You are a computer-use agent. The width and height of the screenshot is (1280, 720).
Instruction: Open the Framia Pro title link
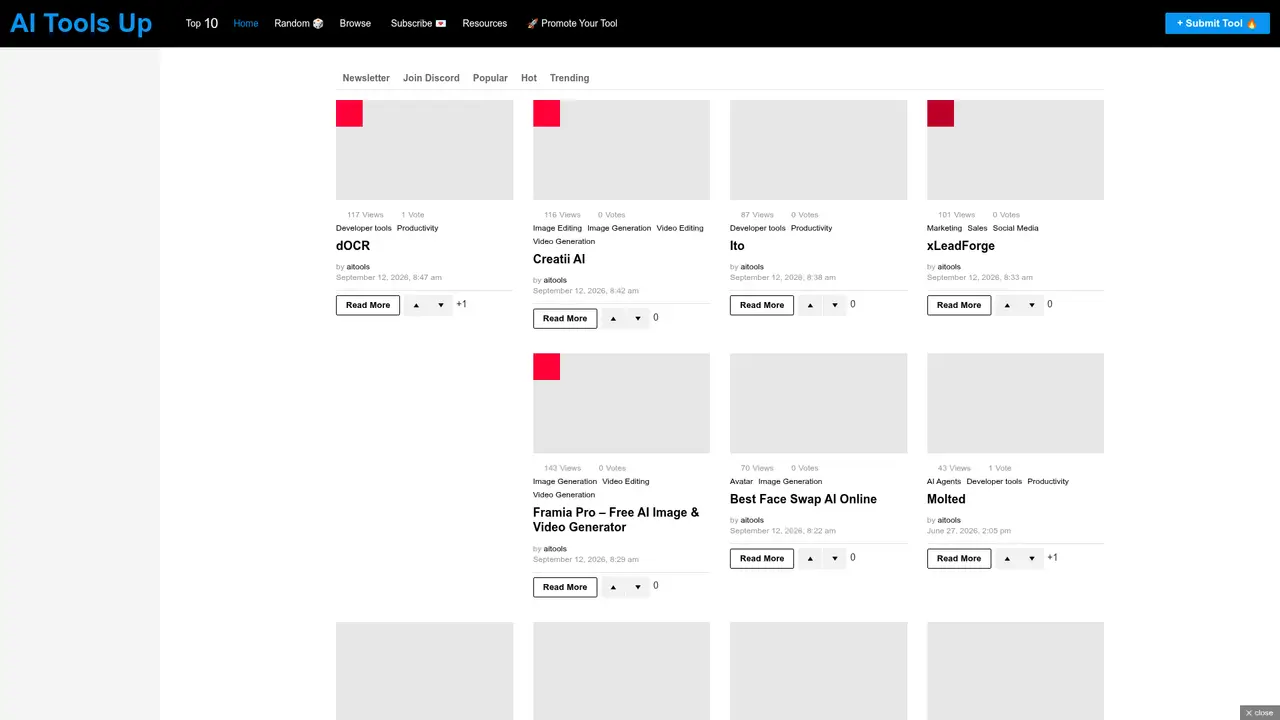(616, 520)
